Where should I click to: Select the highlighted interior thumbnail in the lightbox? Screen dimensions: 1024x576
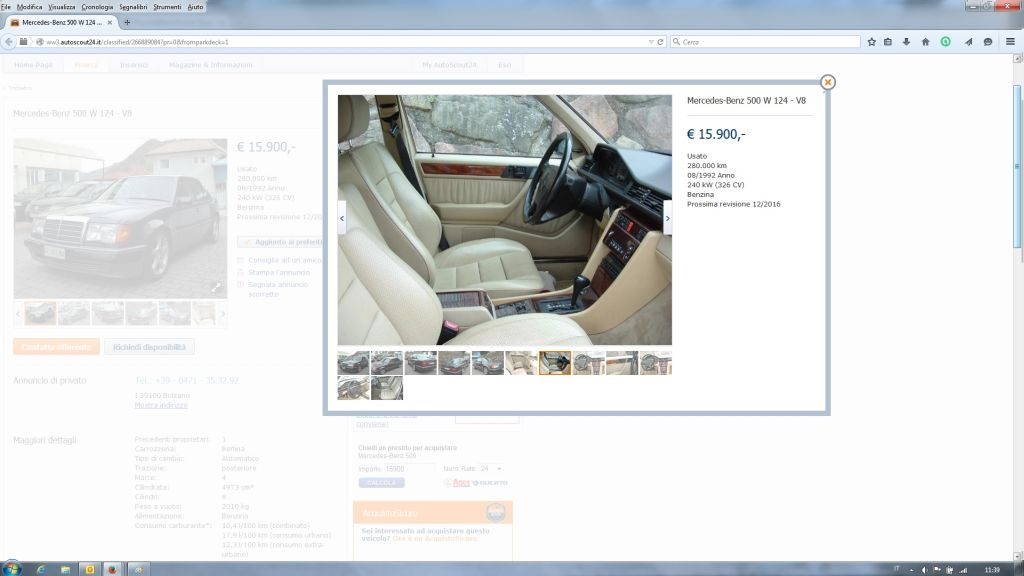tap(555, 363)
